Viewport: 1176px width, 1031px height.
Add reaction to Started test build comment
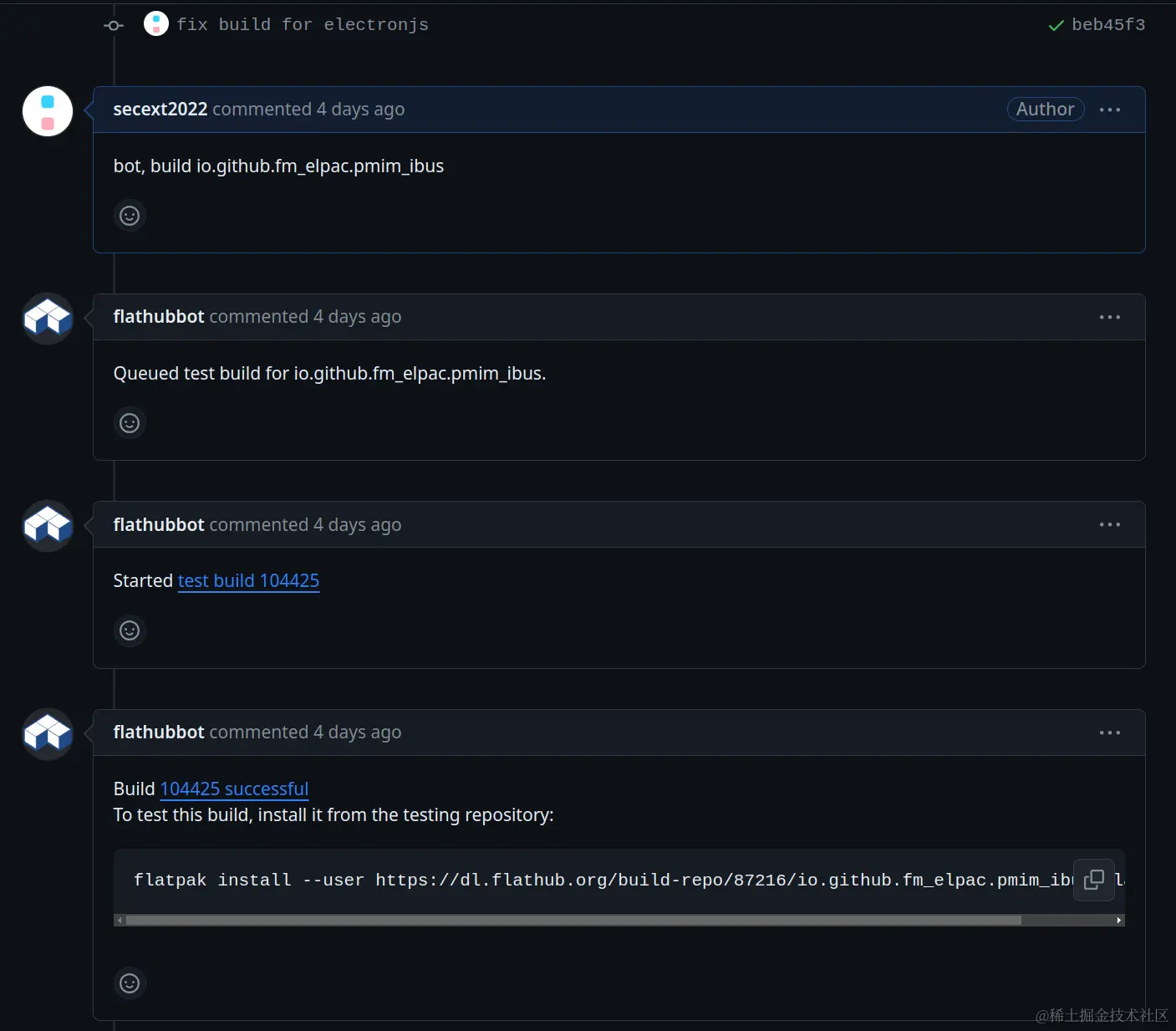(130, 630)
